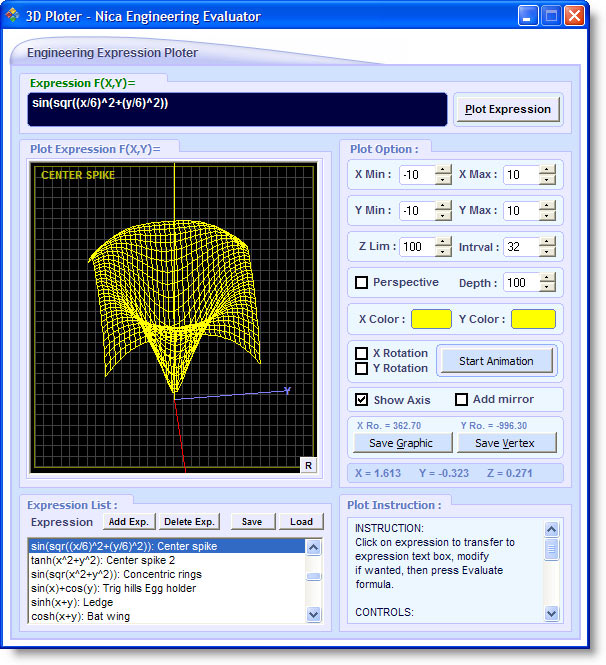Toggle the X Rotation checkbox
Screen dimensions: 606x665
point(362,353)
